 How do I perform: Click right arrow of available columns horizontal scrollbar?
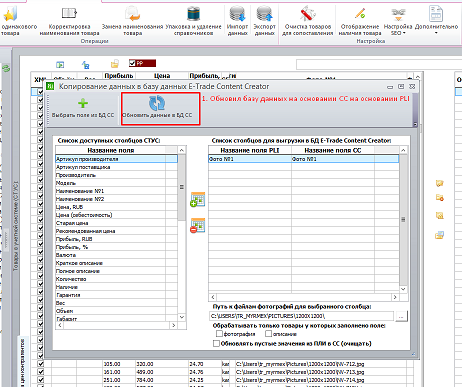(173, 325)
